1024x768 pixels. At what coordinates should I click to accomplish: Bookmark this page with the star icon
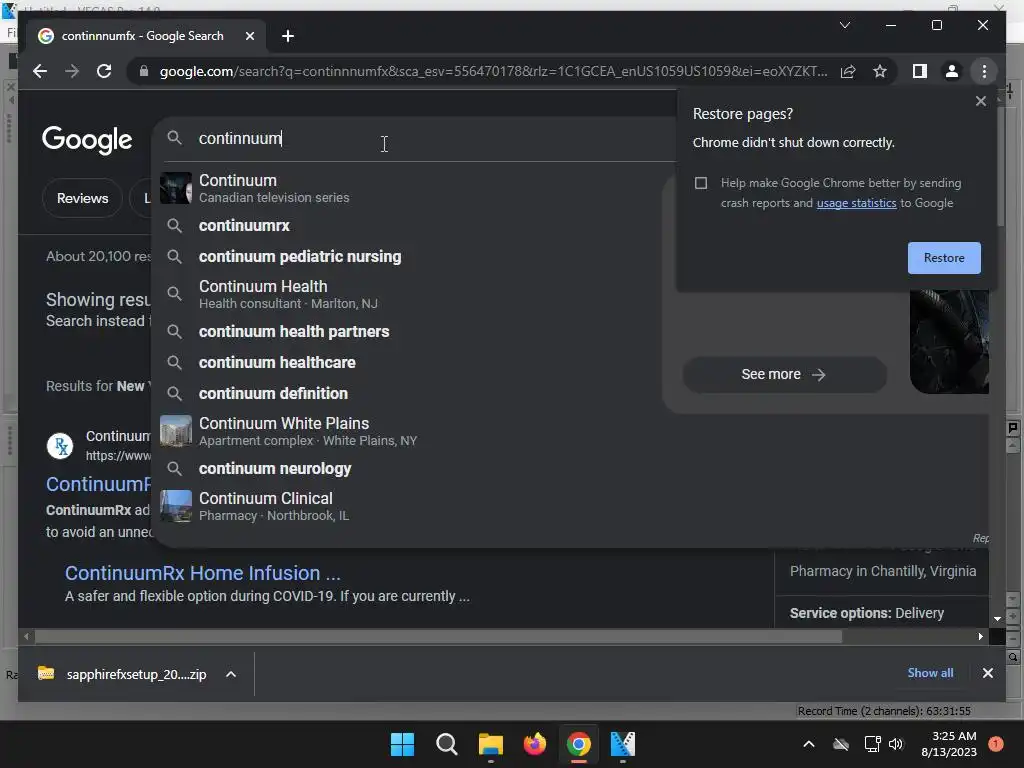[x=880, y=71]
